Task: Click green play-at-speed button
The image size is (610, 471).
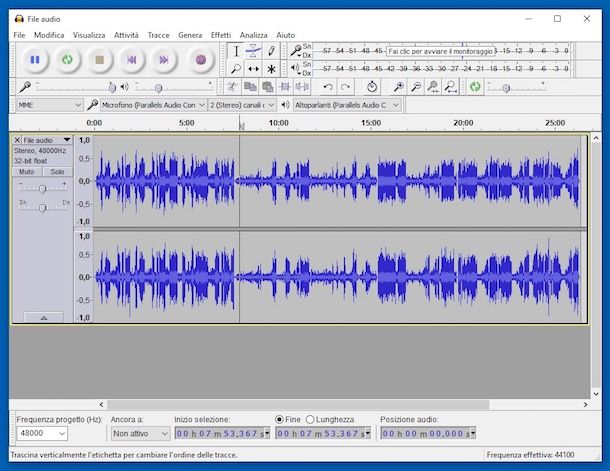Action: (x=475, y=87)
